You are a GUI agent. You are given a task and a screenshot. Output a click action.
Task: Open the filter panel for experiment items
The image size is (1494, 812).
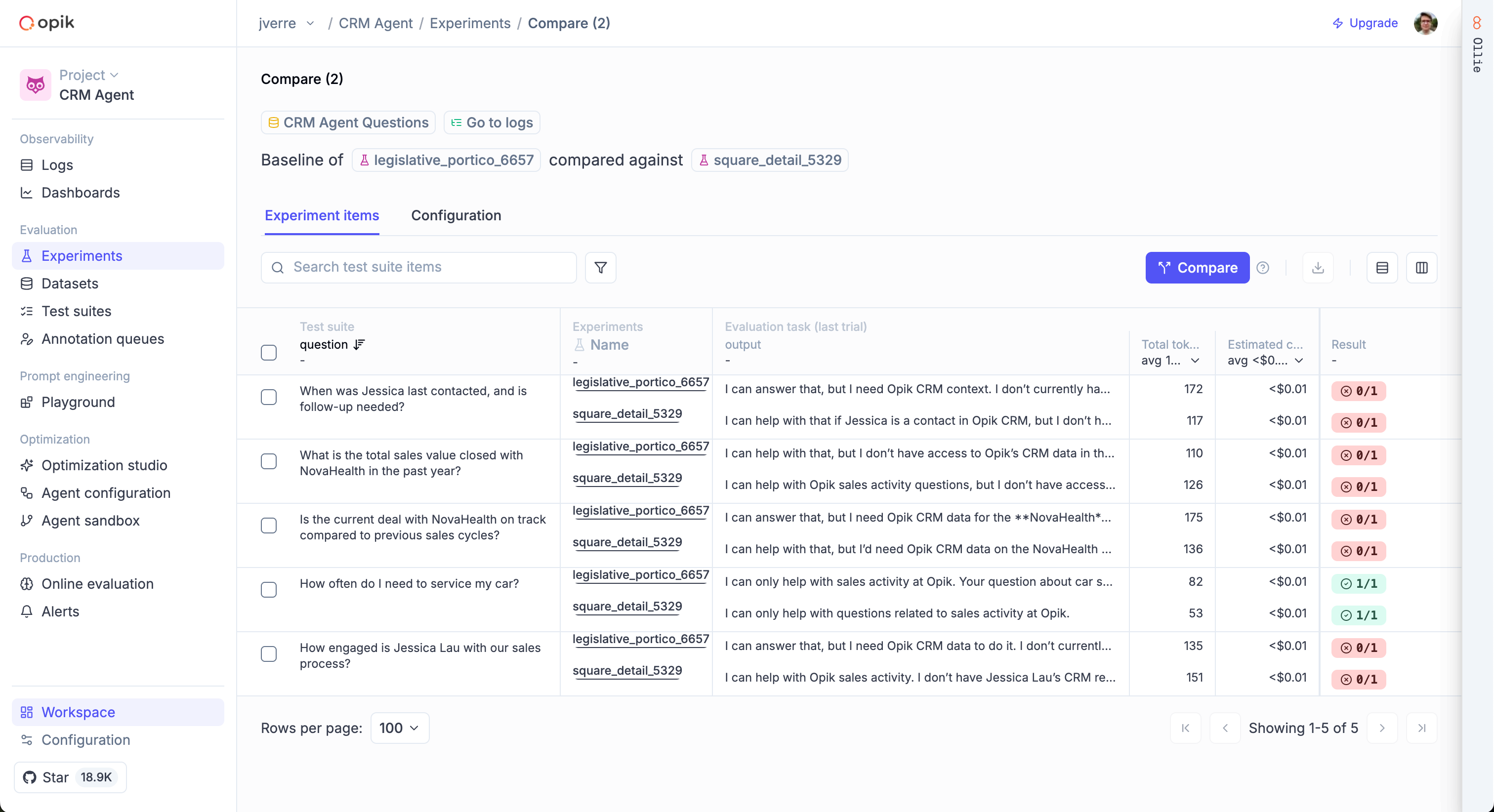(x=600, y=267)
